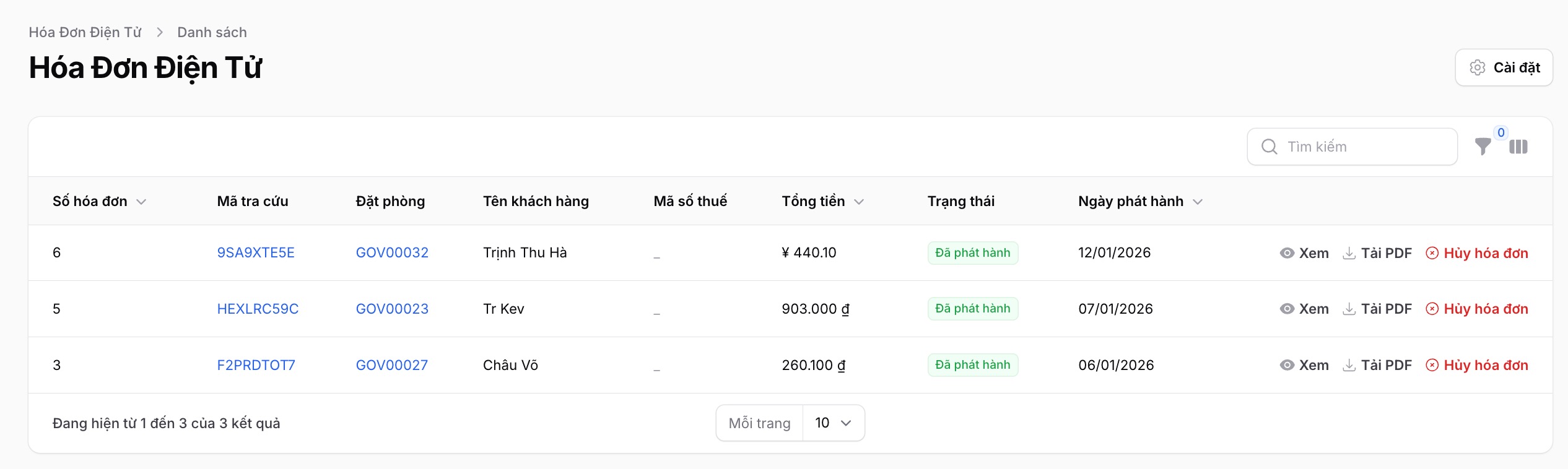Screen dimensions: 1568x469
Task: Cancel invoice 5 via Hủy hóa đơn
Action: click(x=1477, y=309)
